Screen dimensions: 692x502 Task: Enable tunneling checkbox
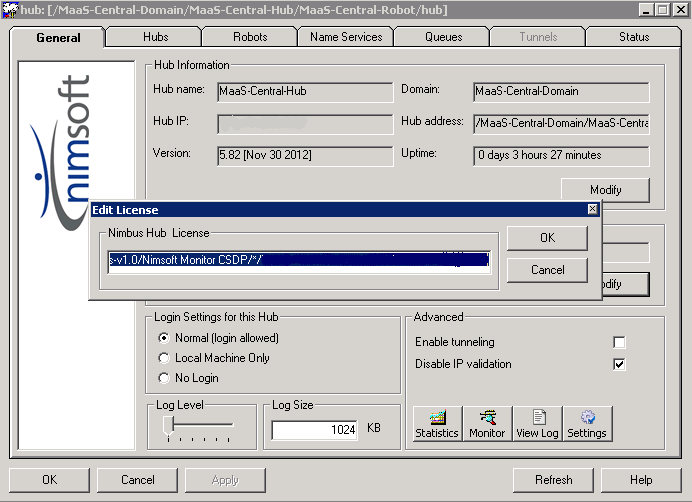619,342
